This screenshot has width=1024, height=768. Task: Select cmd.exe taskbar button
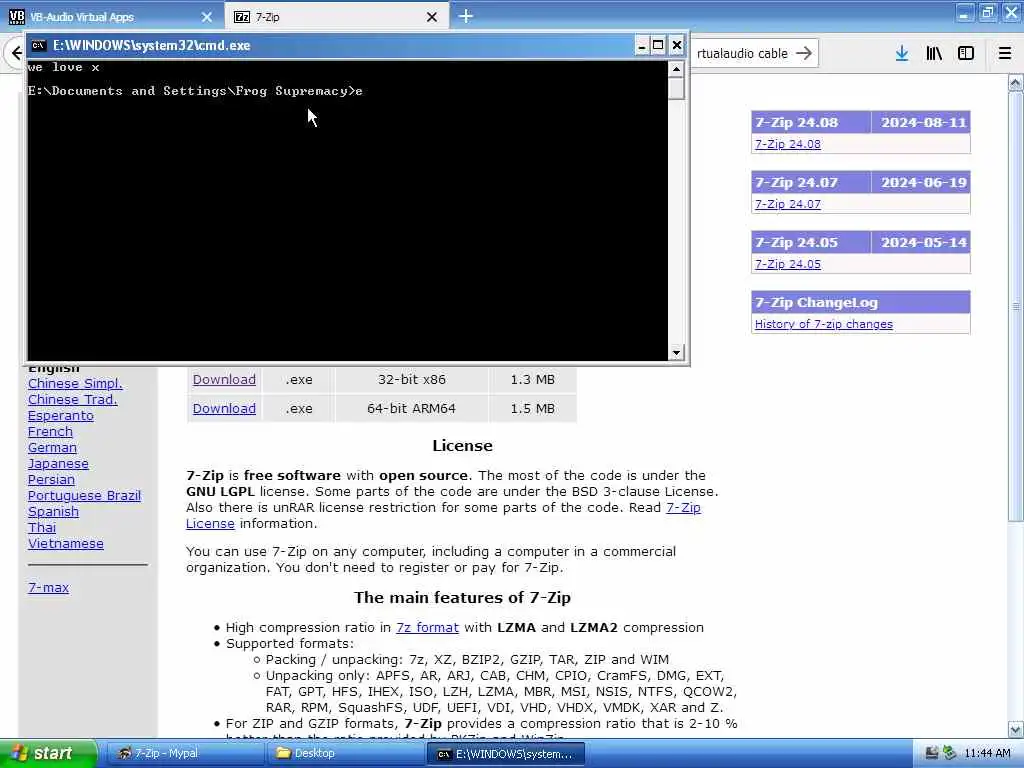coord(506,754)
